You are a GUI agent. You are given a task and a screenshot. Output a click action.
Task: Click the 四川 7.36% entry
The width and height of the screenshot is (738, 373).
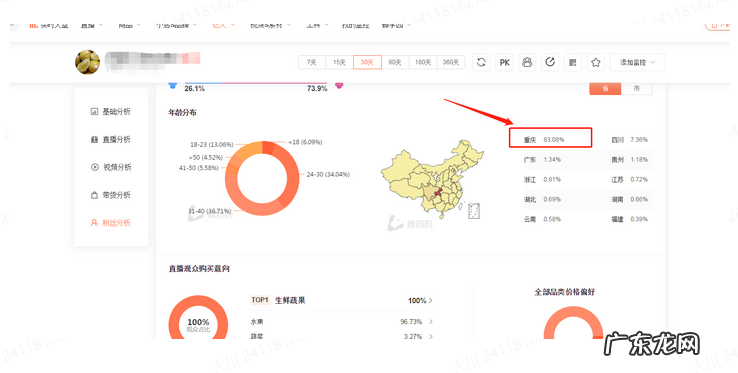pyautogui.click(x=629, y=140)
